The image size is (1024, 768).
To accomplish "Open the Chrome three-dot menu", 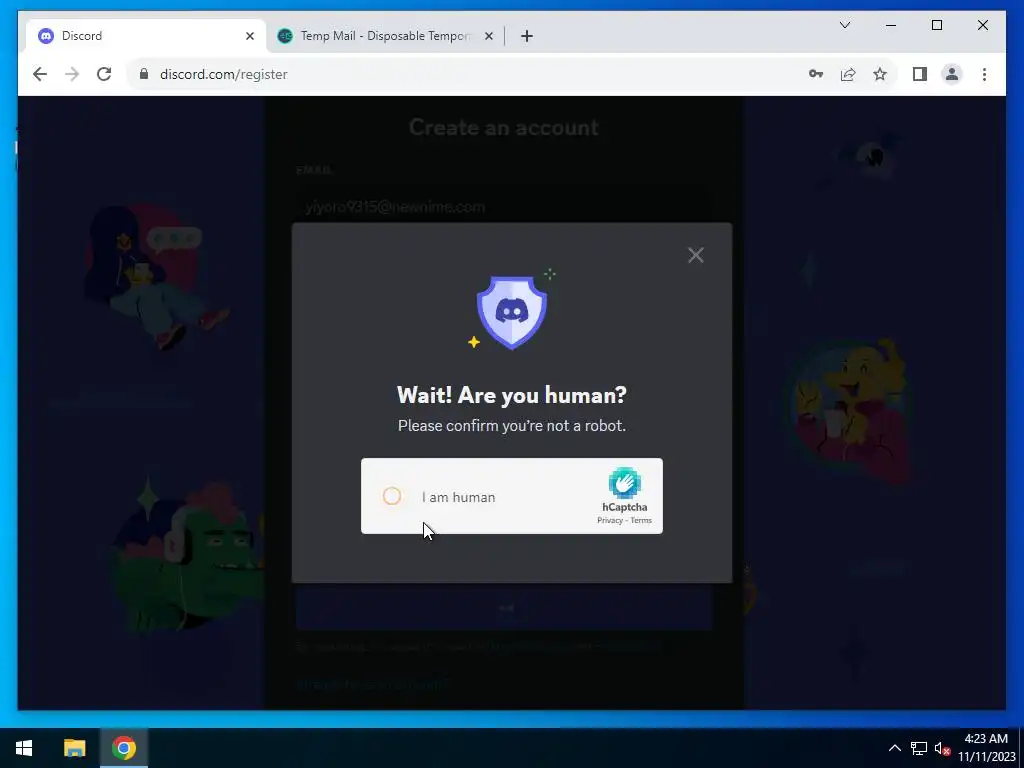I will 984,74.
